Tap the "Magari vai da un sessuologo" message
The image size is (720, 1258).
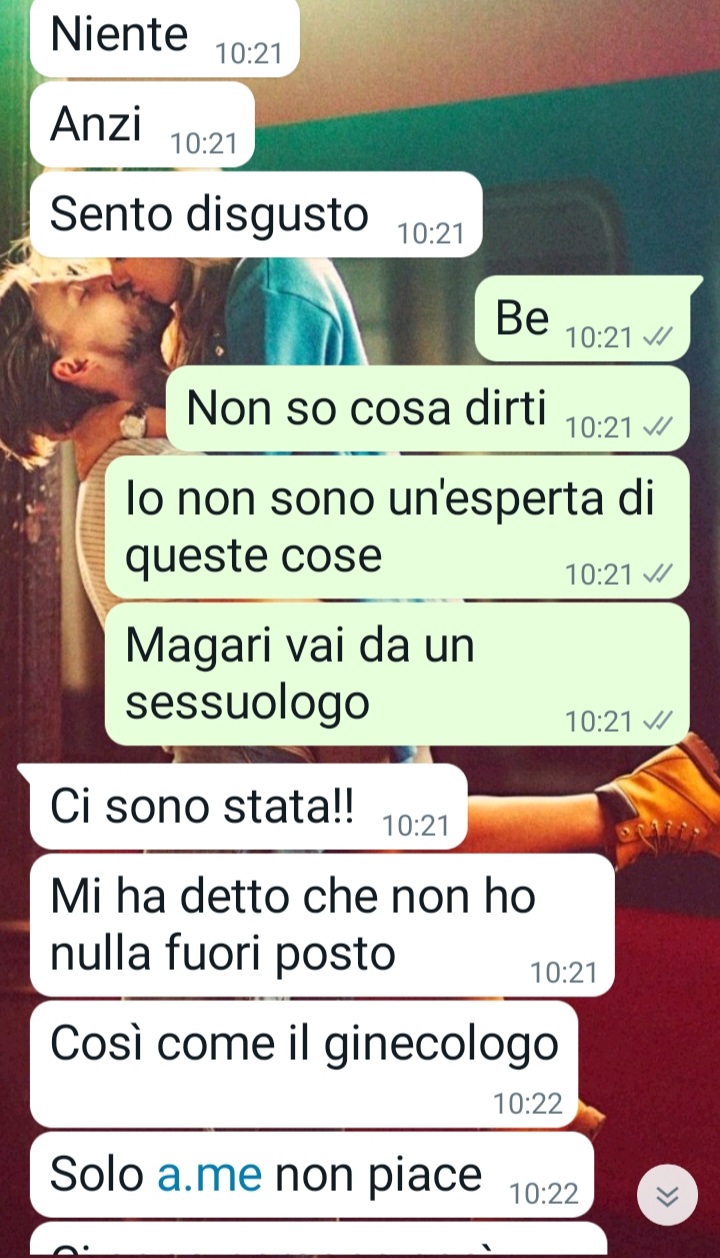coord(397,674)
